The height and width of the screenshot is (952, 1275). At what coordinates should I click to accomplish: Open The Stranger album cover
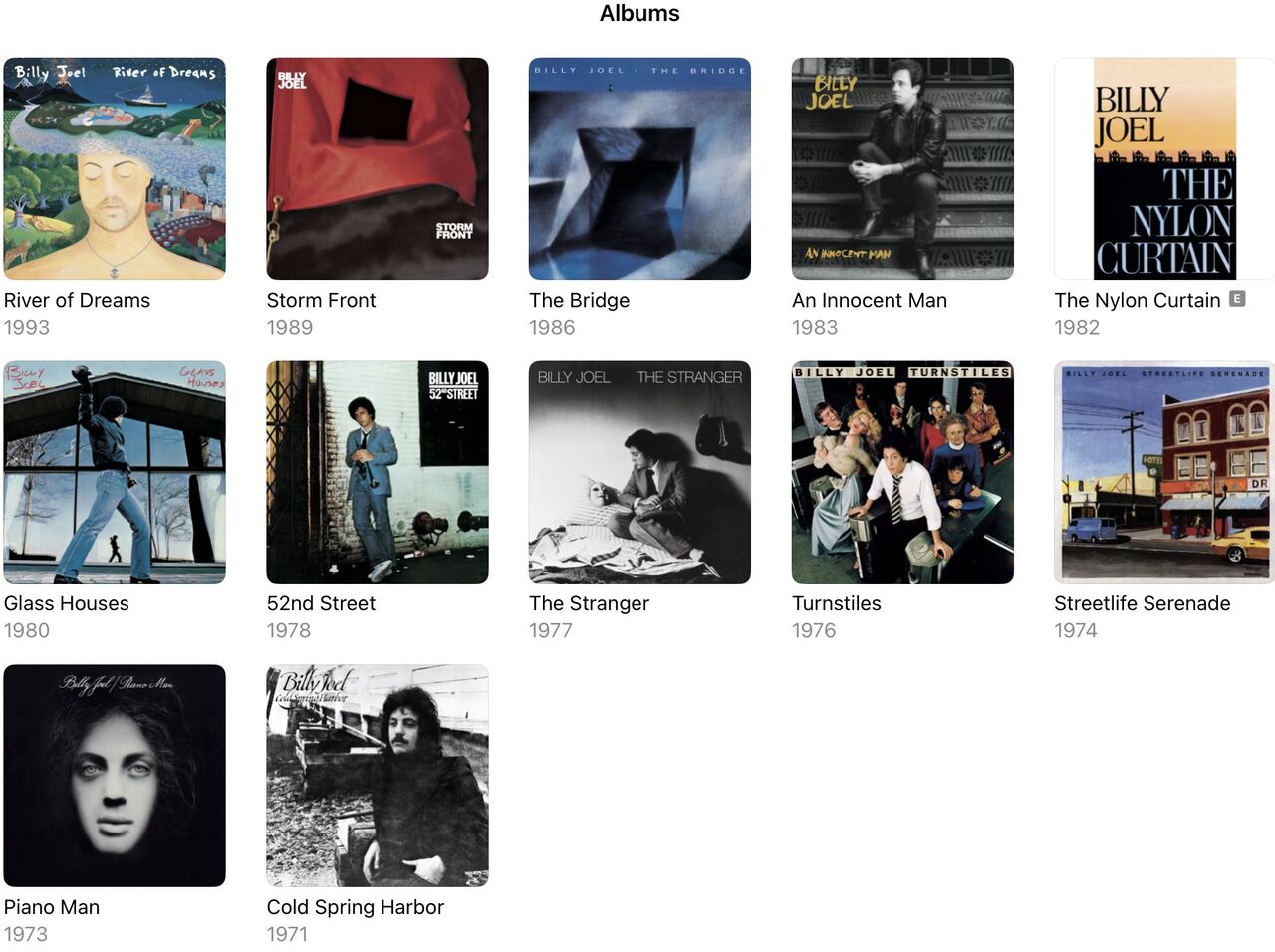click(639, 472)
